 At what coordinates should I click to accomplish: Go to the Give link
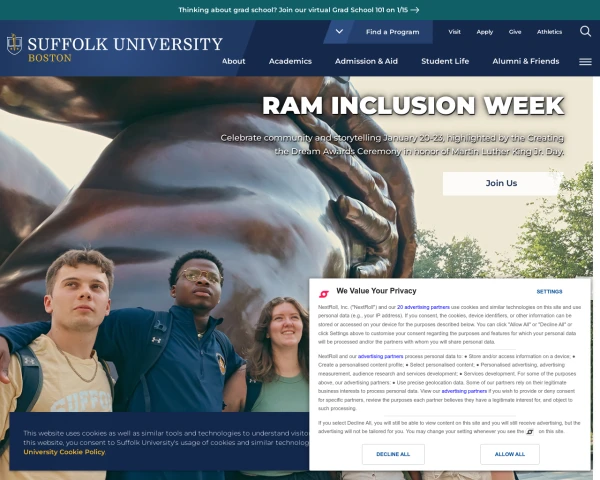point(515,32)
